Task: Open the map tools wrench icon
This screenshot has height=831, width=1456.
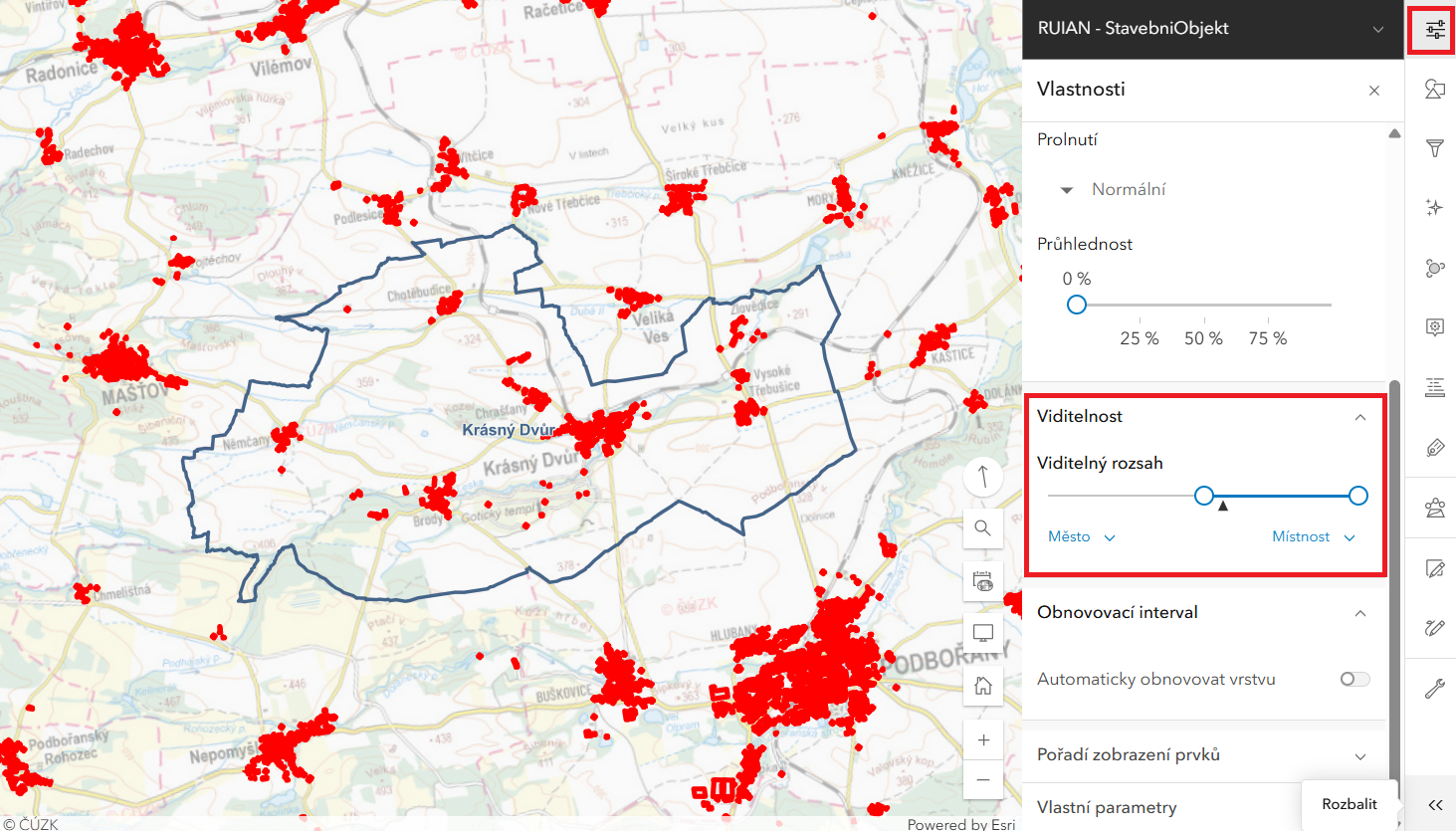Action: click(x=1434, y=688)
